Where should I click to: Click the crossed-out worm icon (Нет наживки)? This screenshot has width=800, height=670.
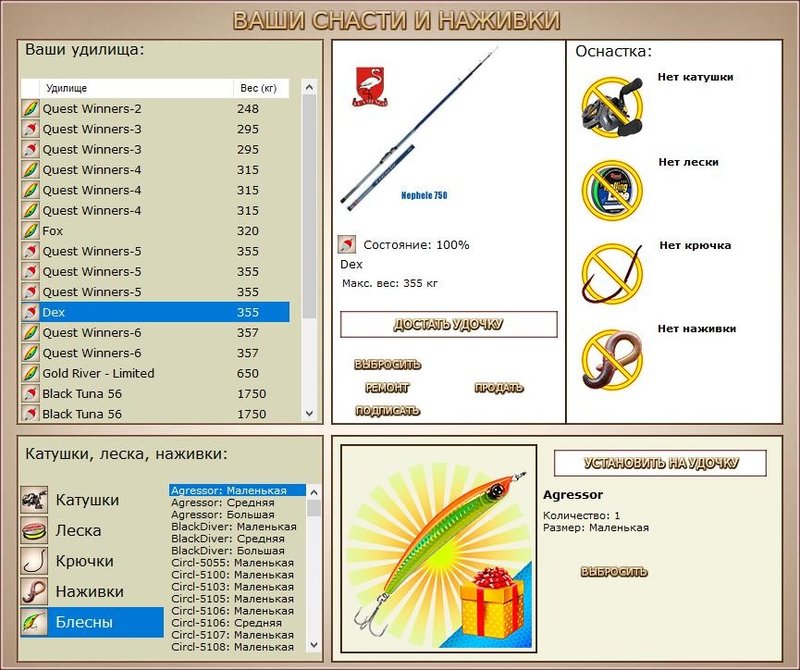[612, 359]
